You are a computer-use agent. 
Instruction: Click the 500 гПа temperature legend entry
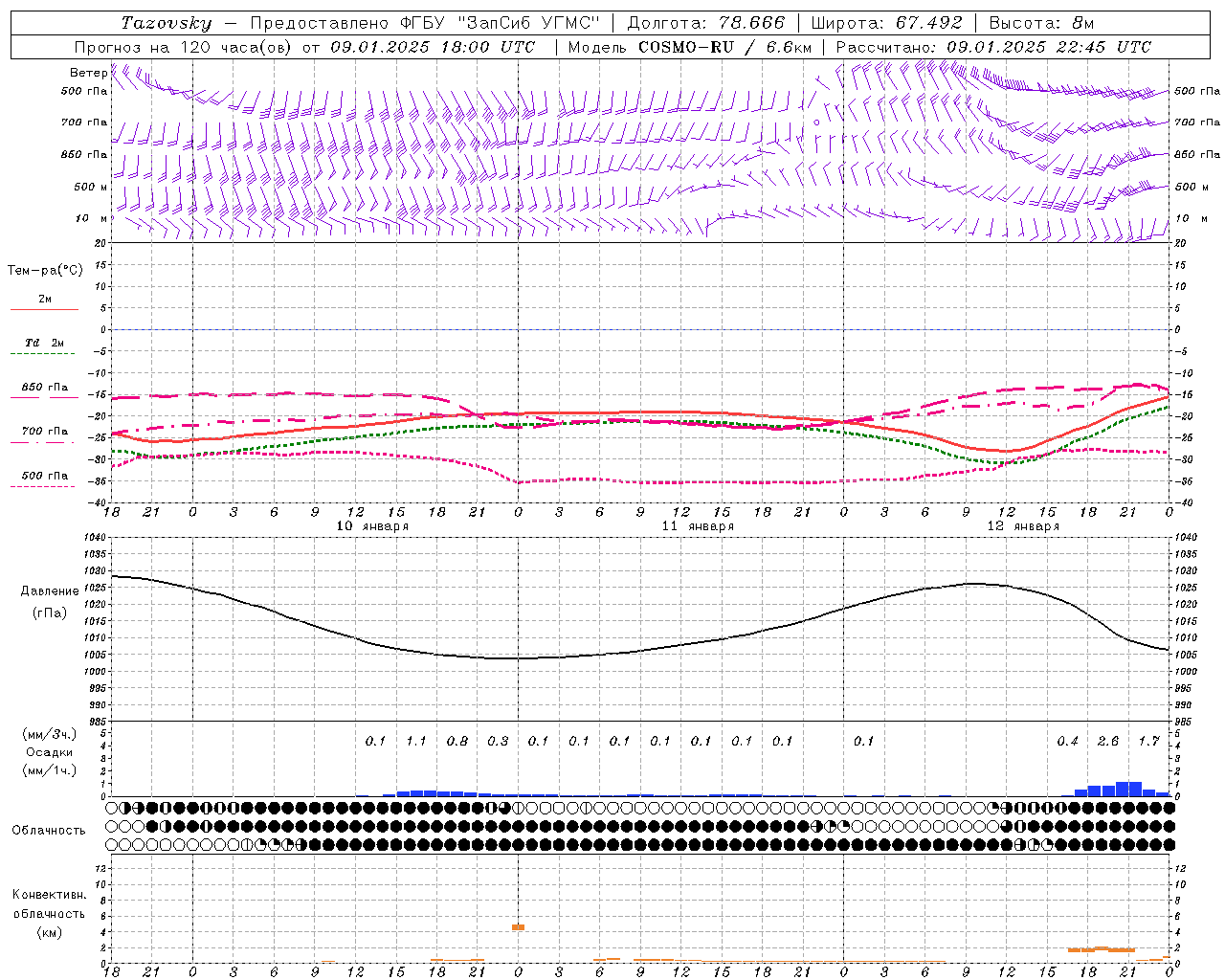click(x=45, y=476)
